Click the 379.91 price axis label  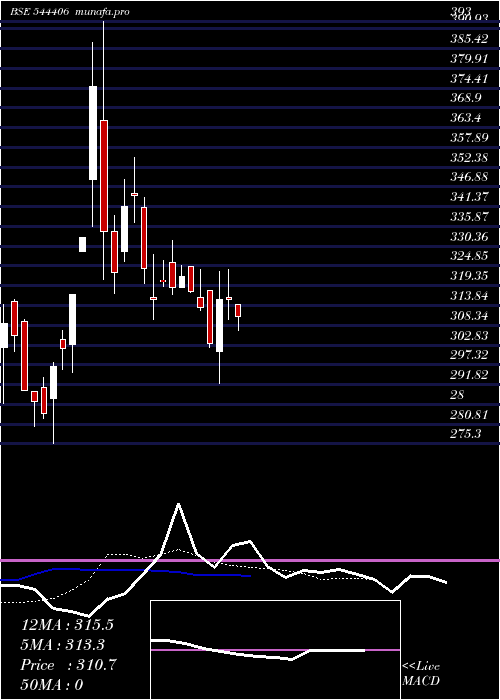(469, 58)
